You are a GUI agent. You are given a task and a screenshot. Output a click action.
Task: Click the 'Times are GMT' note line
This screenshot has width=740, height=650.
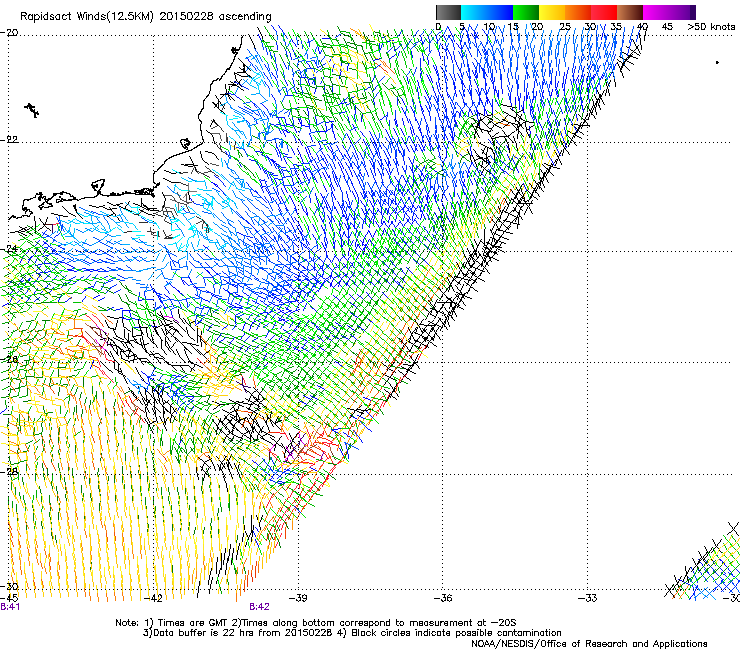[x=315, y=623]
